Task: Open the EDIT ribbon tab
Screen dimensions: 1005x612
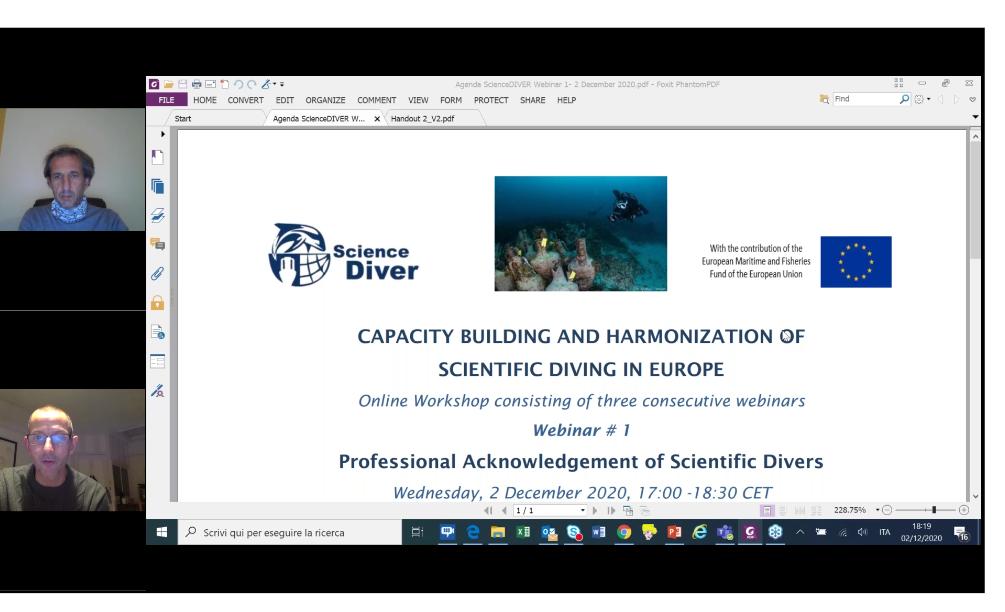Action: (x=285, y=100)
